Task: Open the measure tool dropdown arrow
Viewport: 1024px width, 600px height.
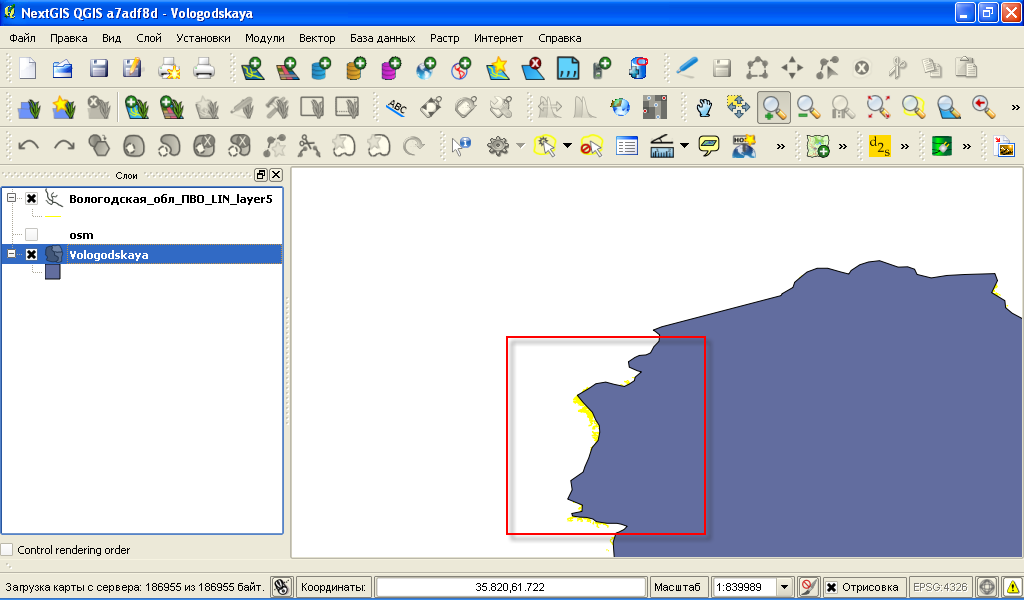Action: (x=684, y=146)
